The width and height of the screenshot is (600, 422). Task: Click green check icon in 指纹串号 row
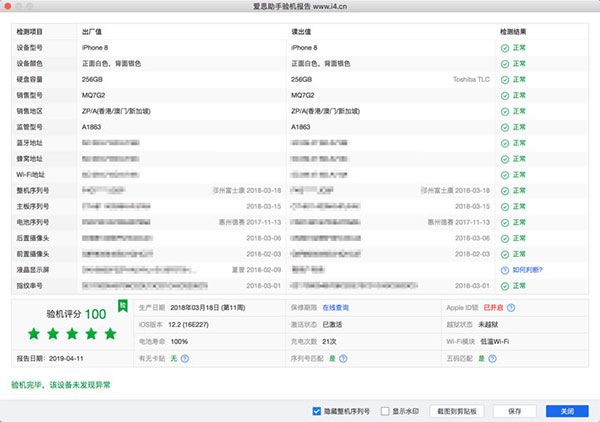pos(505,285)
